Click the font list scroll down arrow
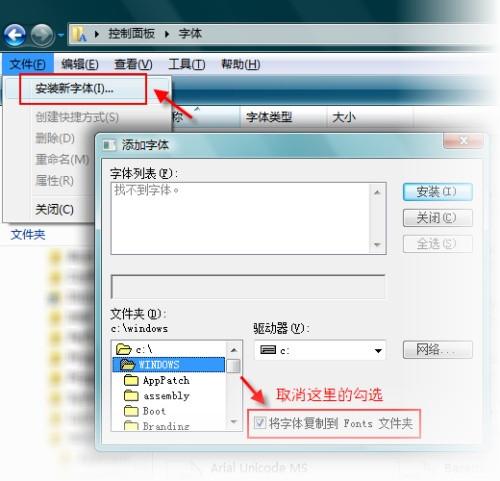 point(377,245)
